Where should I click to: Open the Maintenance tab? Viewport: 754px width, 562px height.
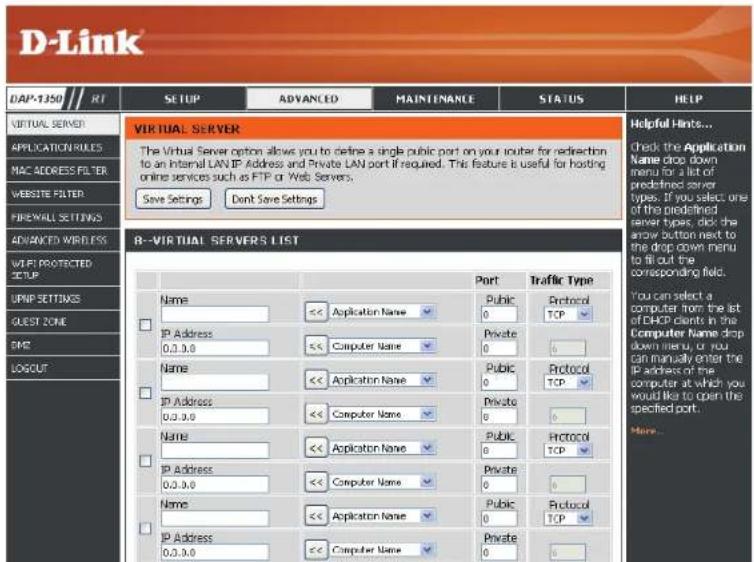click(x=435, y=99)
